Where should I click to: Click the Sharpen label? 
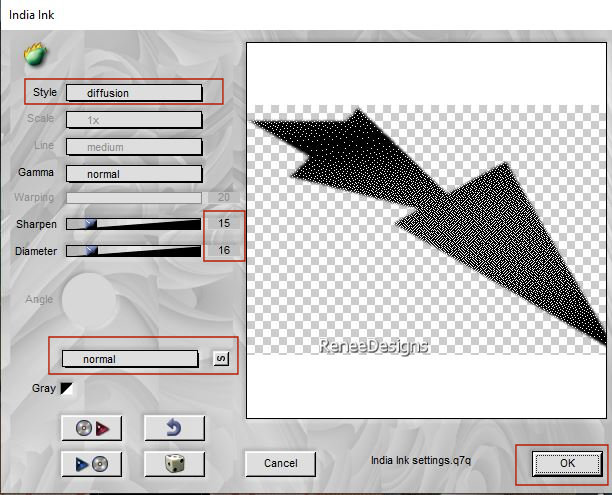pyautogui.click(x=36, y=224)
